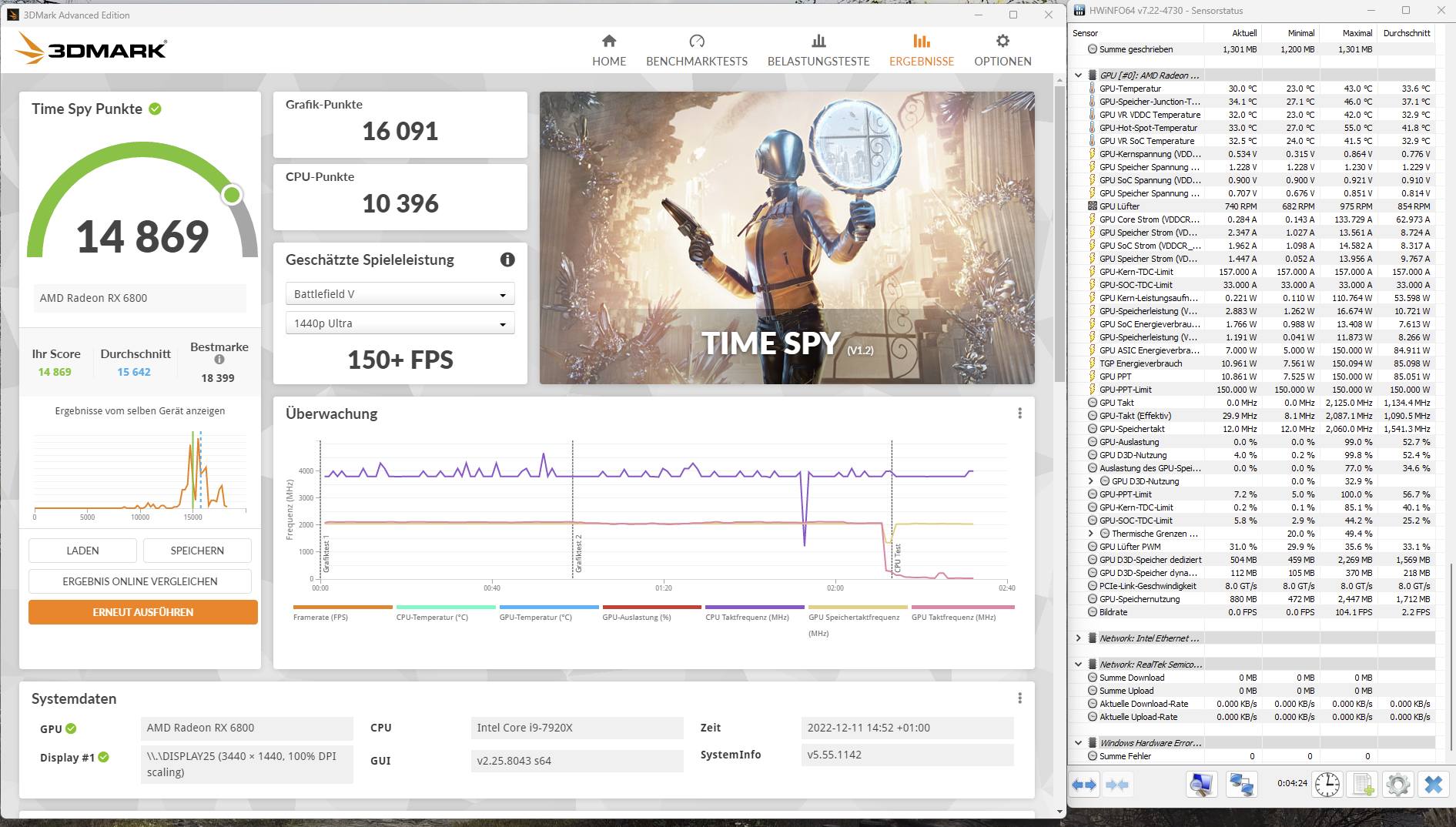Click the lightning icon of GPU PPT row
Screen dimensions: 1456x827
coord(1092,377)
